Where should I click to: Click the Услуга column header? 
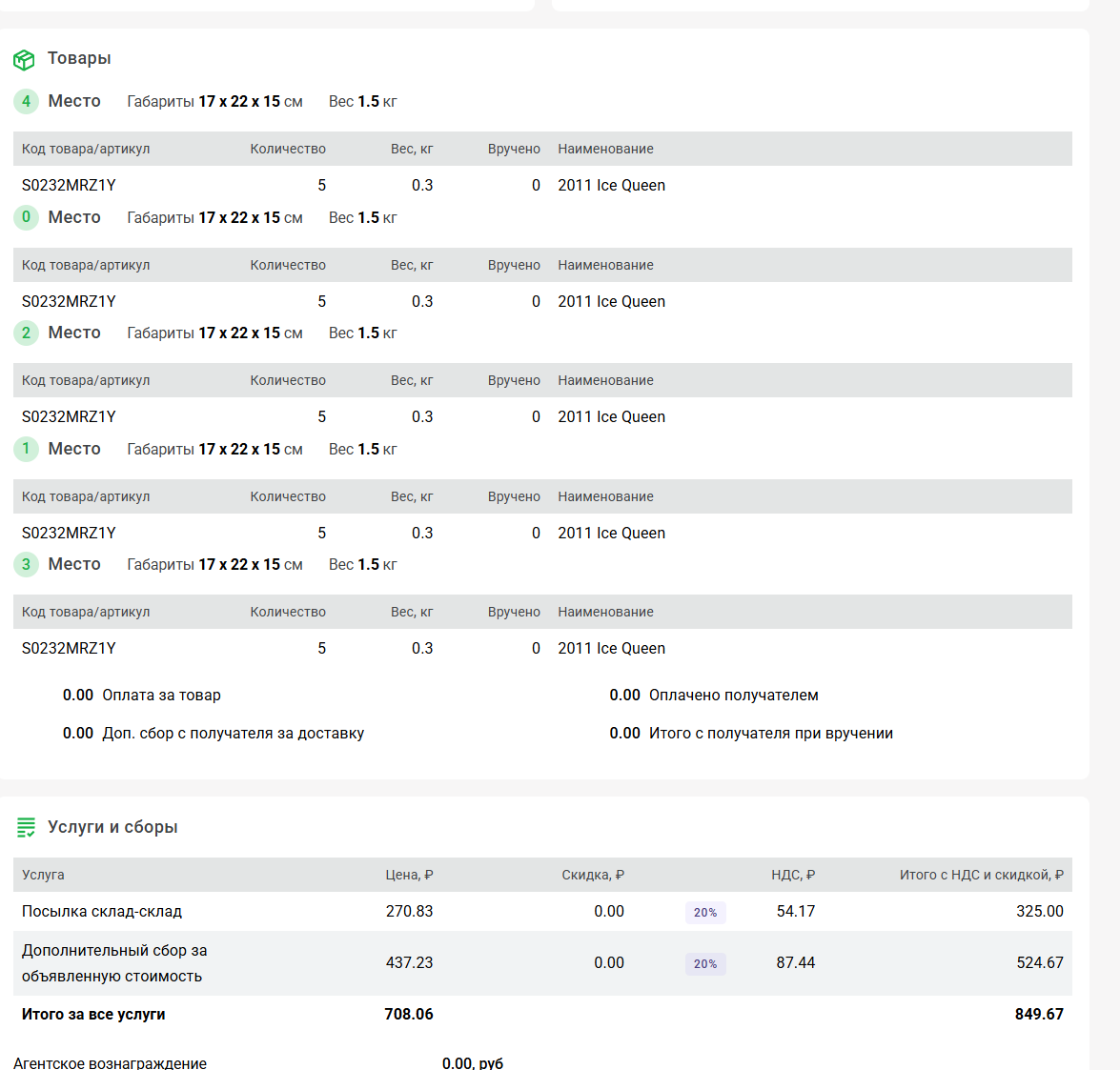tap(43, 875)
